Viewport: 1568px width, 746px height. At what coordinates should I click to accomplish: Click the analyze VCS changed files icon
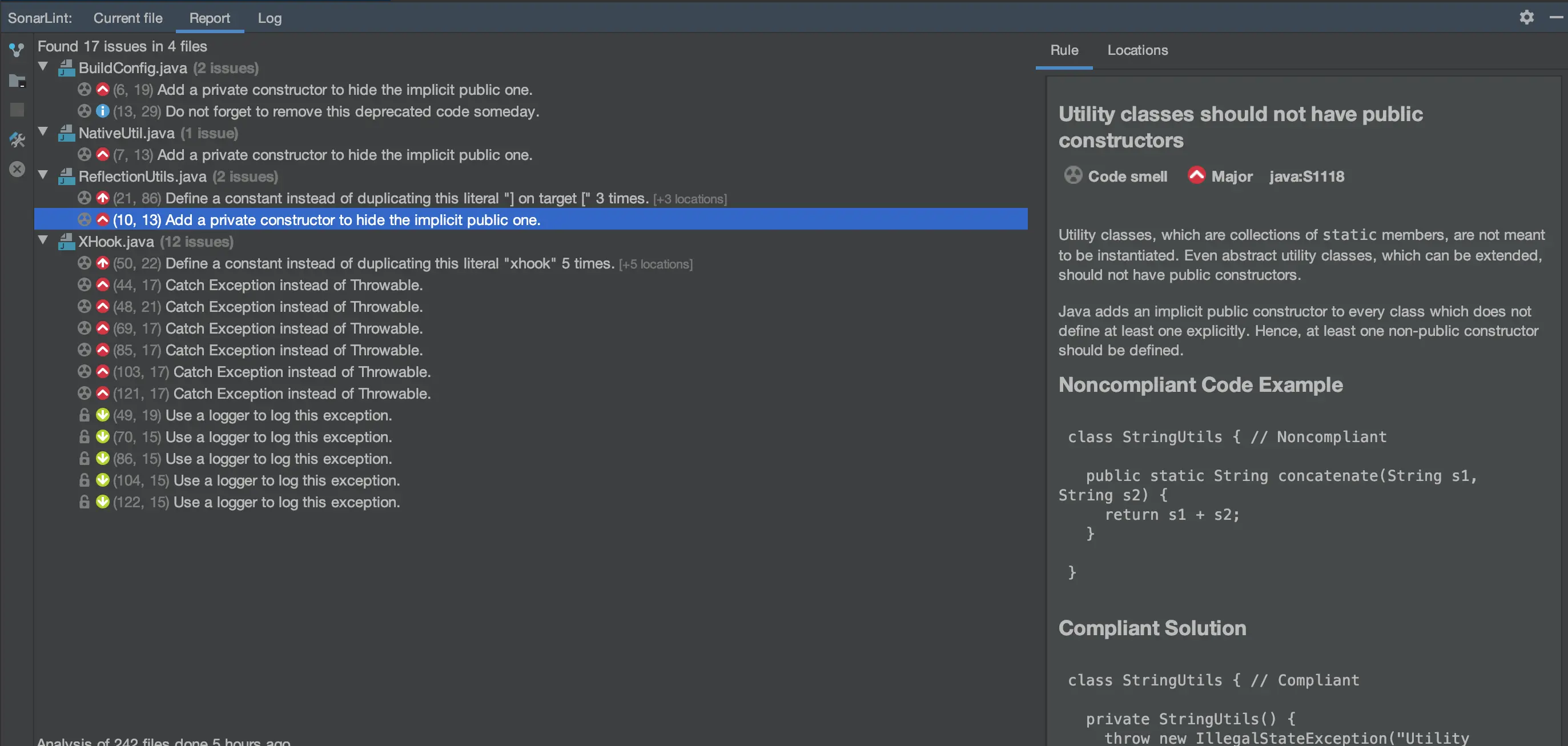click(17, 50)
